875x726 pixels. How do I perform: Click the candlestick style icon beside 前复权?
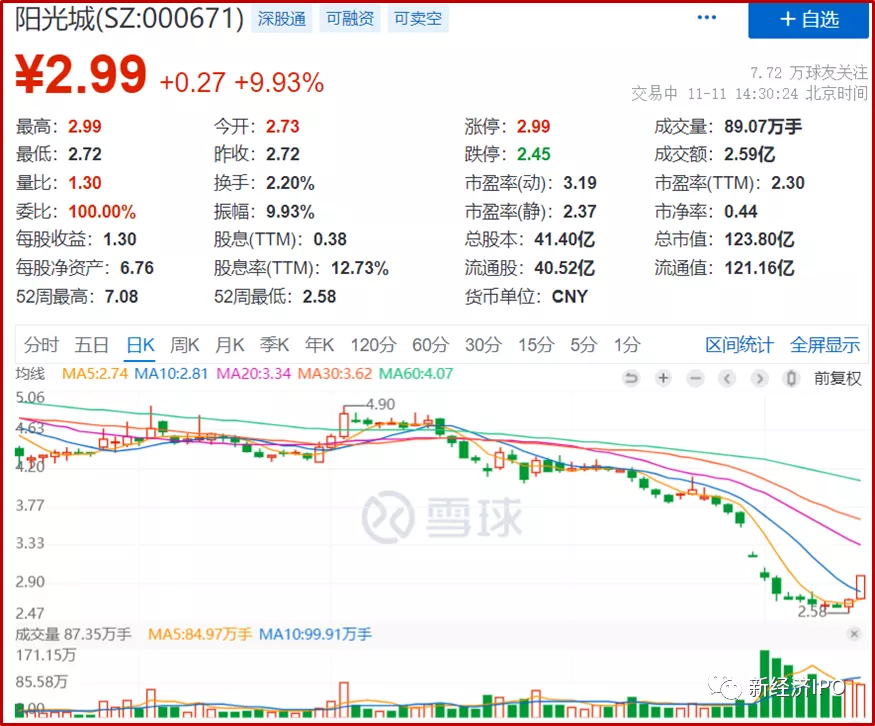(791, 379)
